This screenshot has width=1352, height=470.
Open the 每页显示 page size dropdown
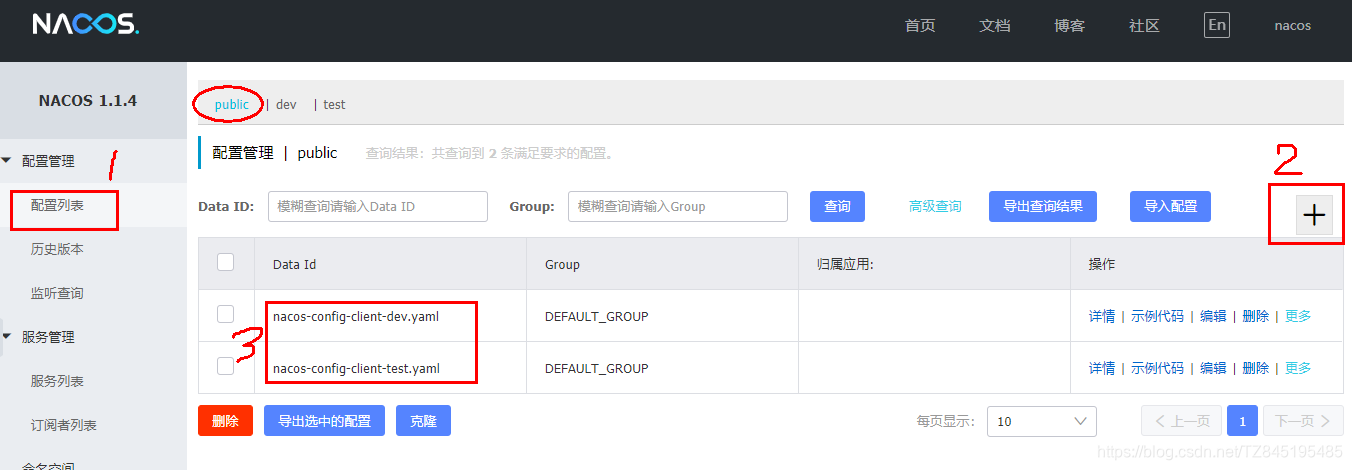click(x=1041, y=421)
